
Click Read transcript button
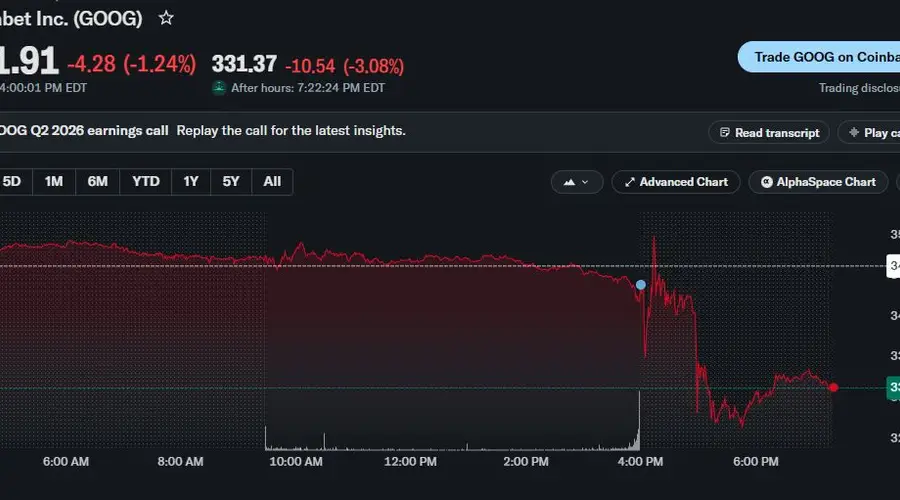(769, 133)
